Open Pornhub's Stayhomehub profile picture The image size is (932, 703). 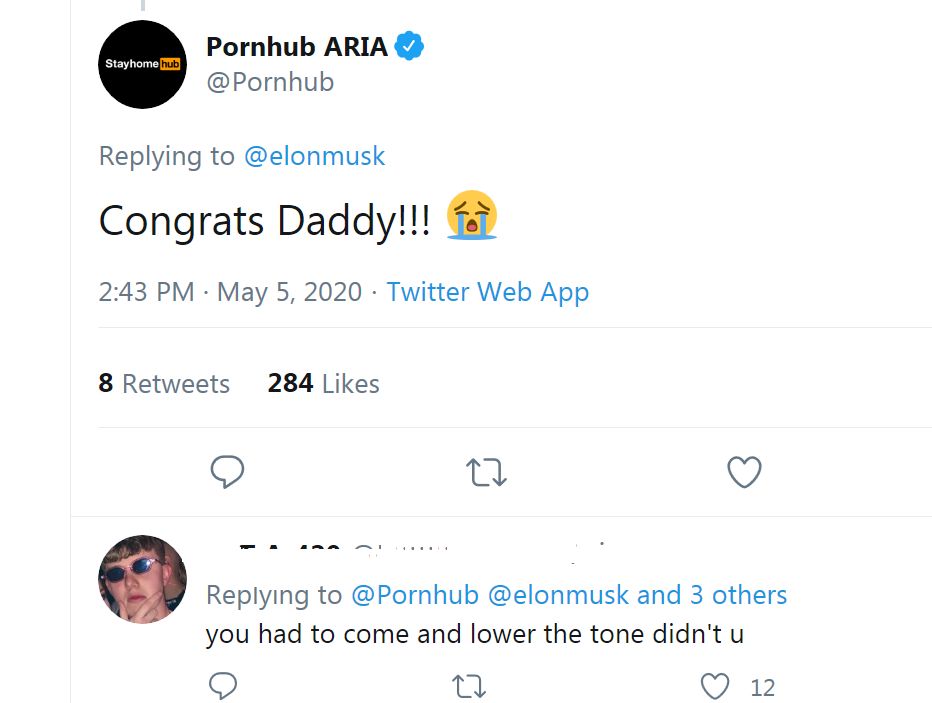[142, 63]
